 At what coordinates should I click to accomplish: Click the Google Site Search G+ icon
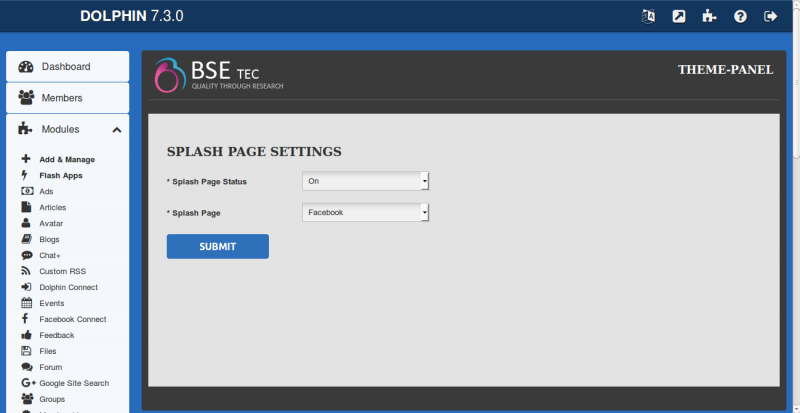click(27, 383)
